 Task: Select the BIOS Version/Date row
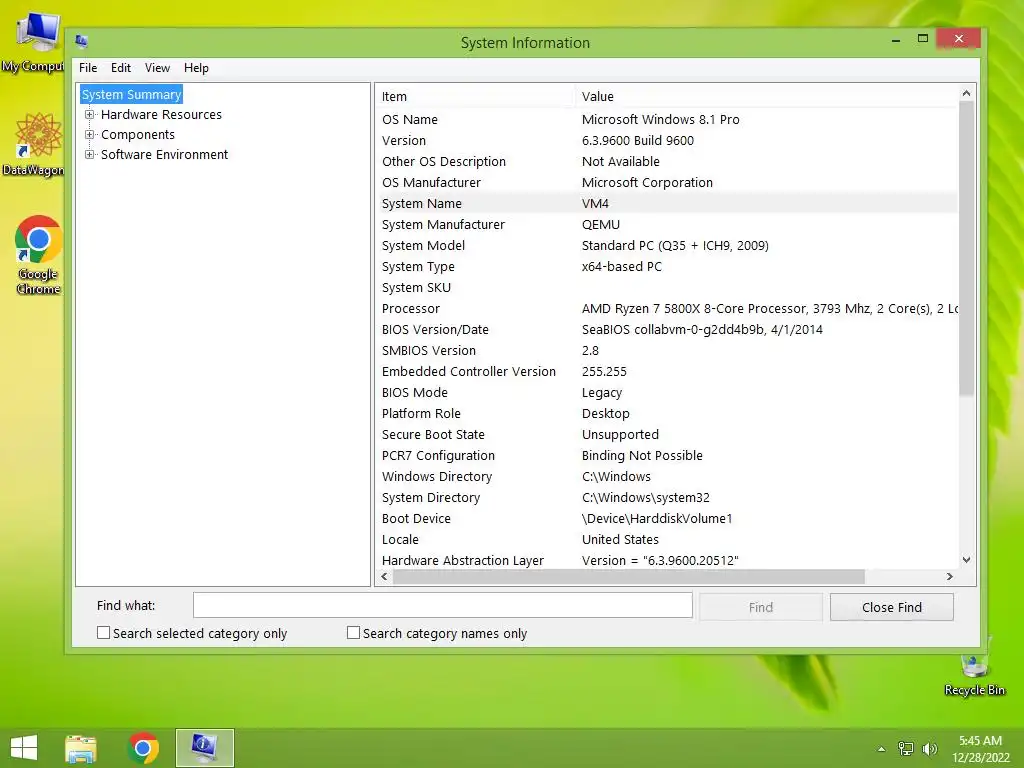click(667, 330)
